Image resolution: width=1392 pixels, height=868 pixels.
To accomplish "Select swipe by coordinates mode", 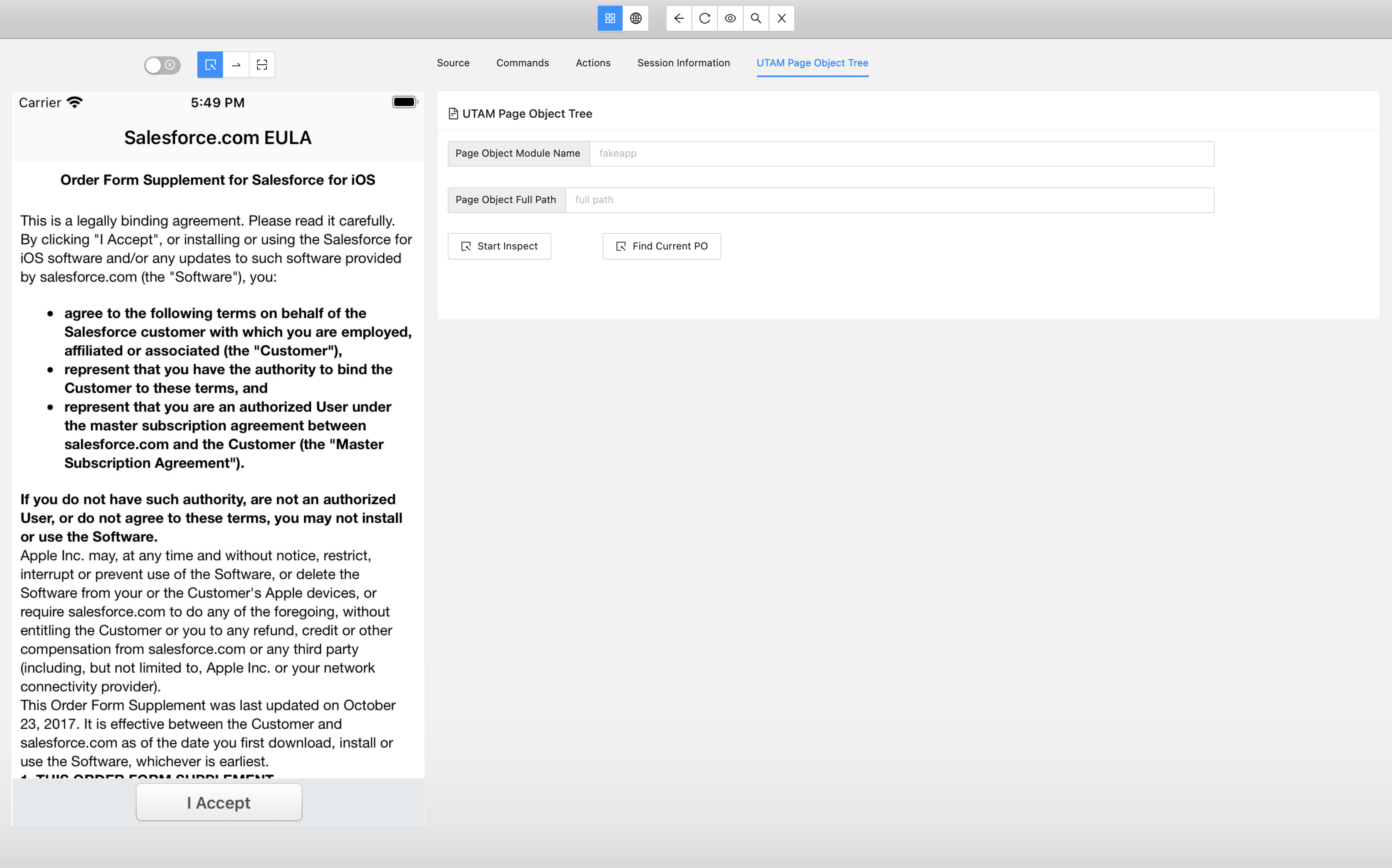I will 236,64.
